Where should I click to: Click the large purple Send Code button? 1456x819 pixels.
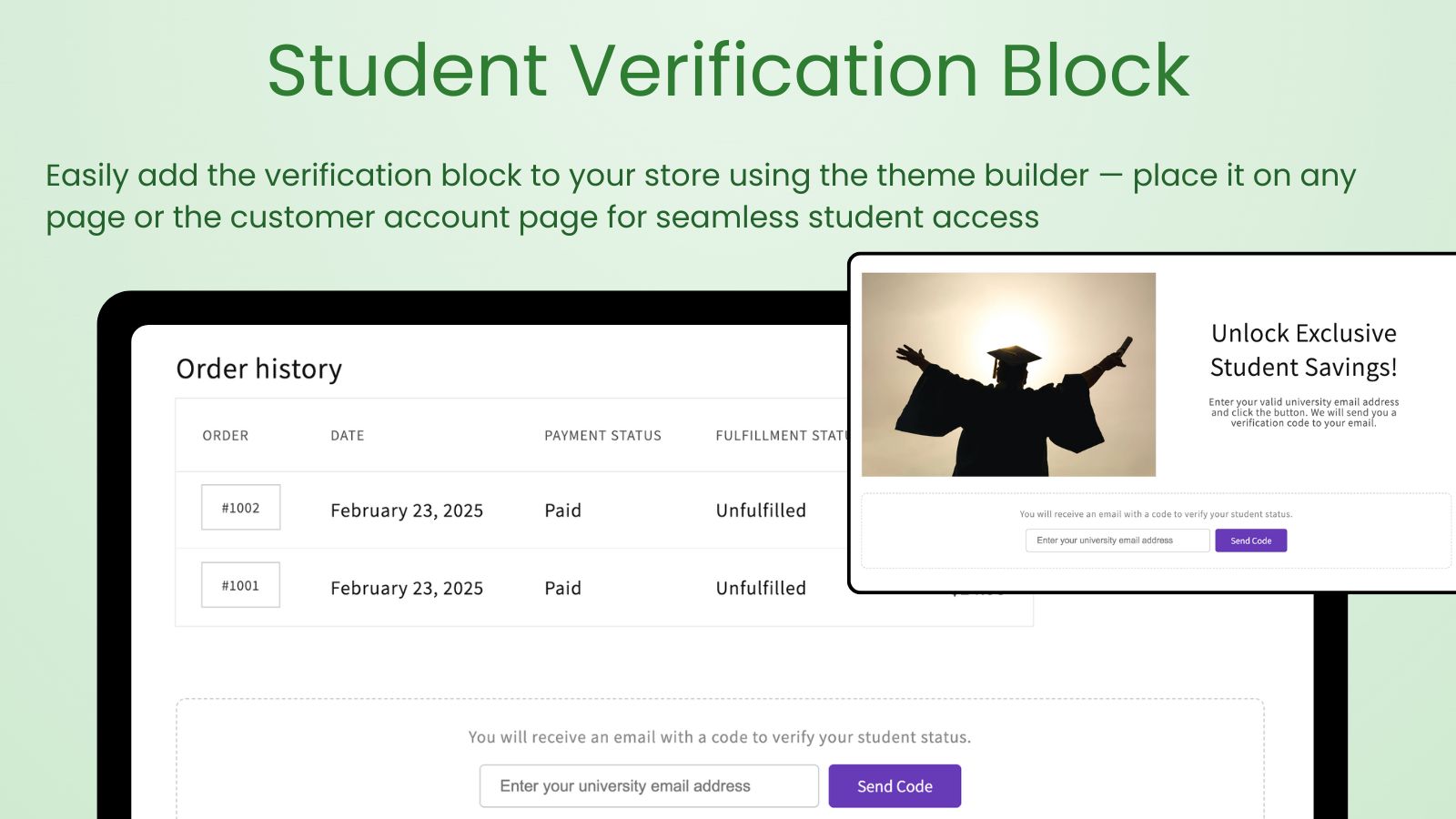coord(895,786)
